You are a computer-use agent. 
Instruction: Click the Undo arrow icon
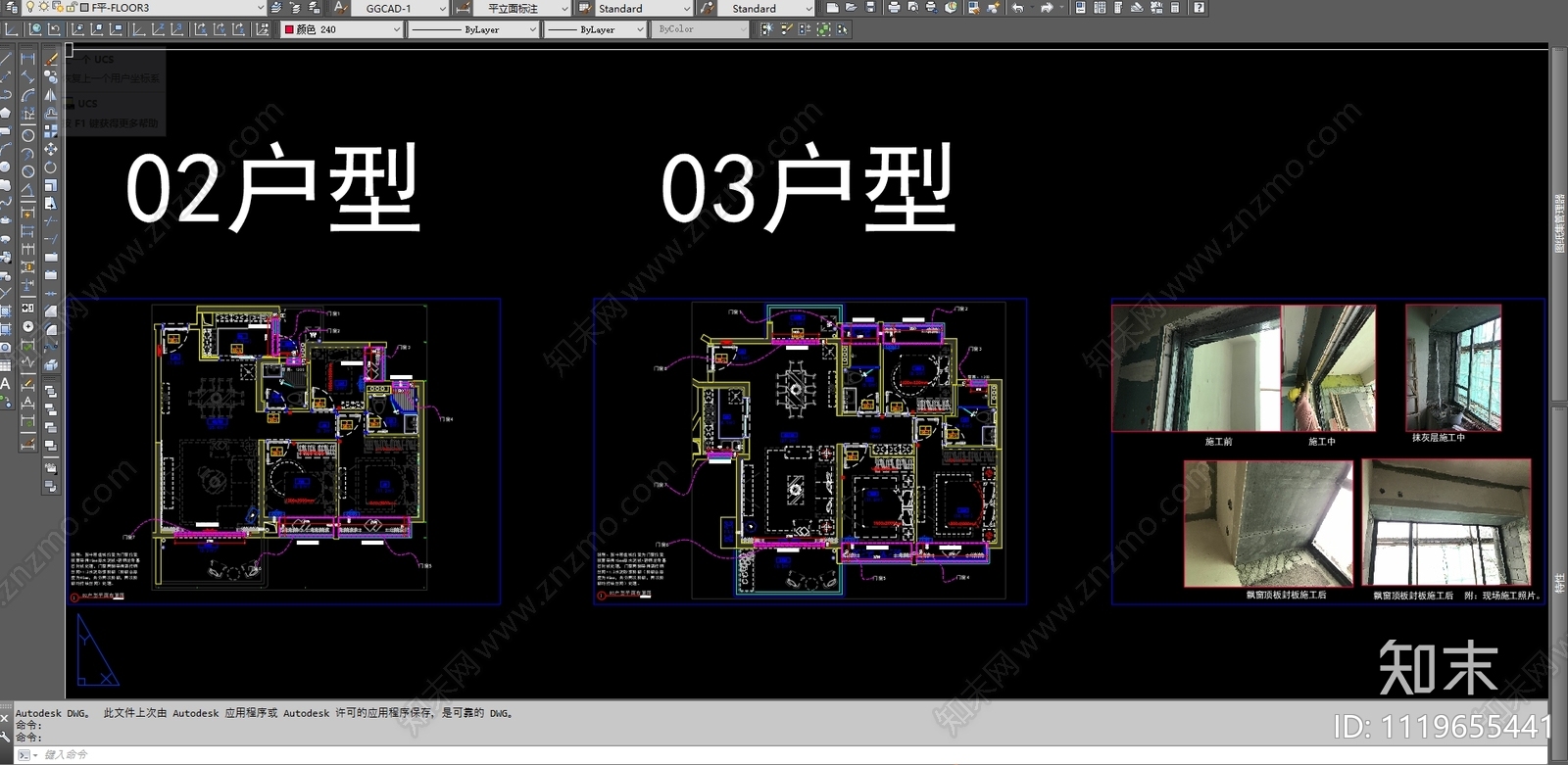[1017, 8]
